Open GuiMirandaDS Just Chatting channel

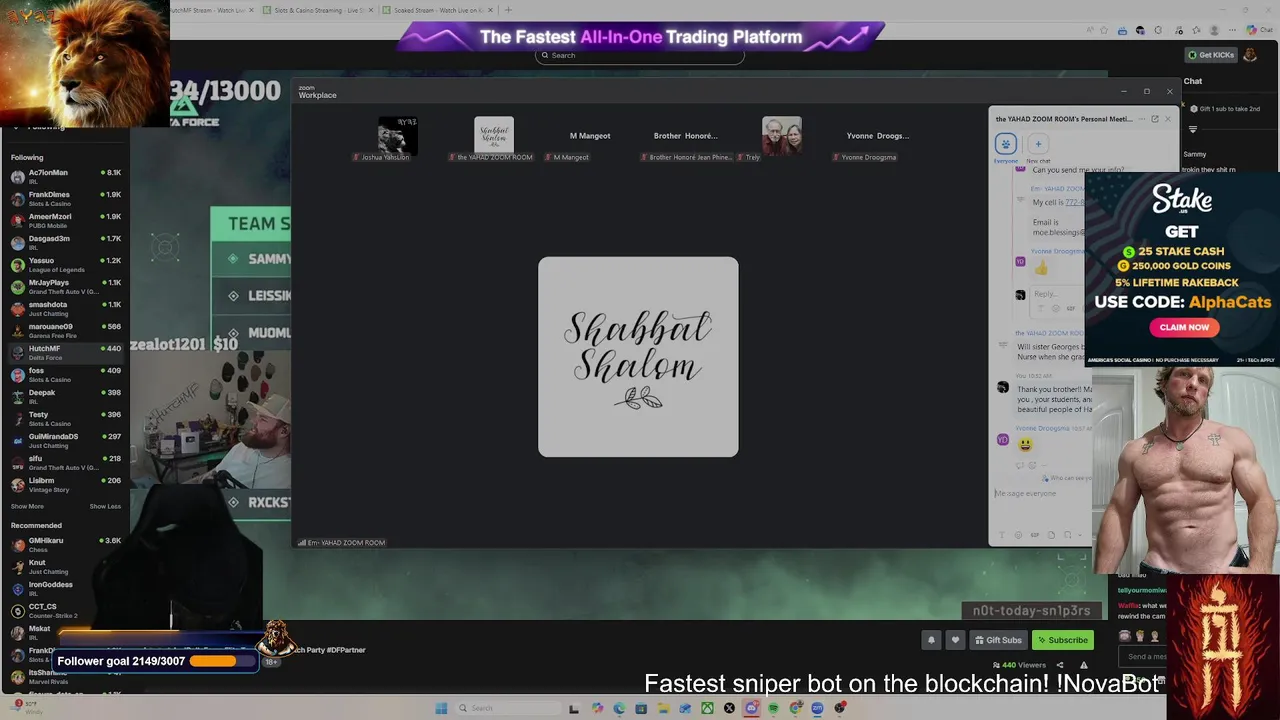point(65,441)
